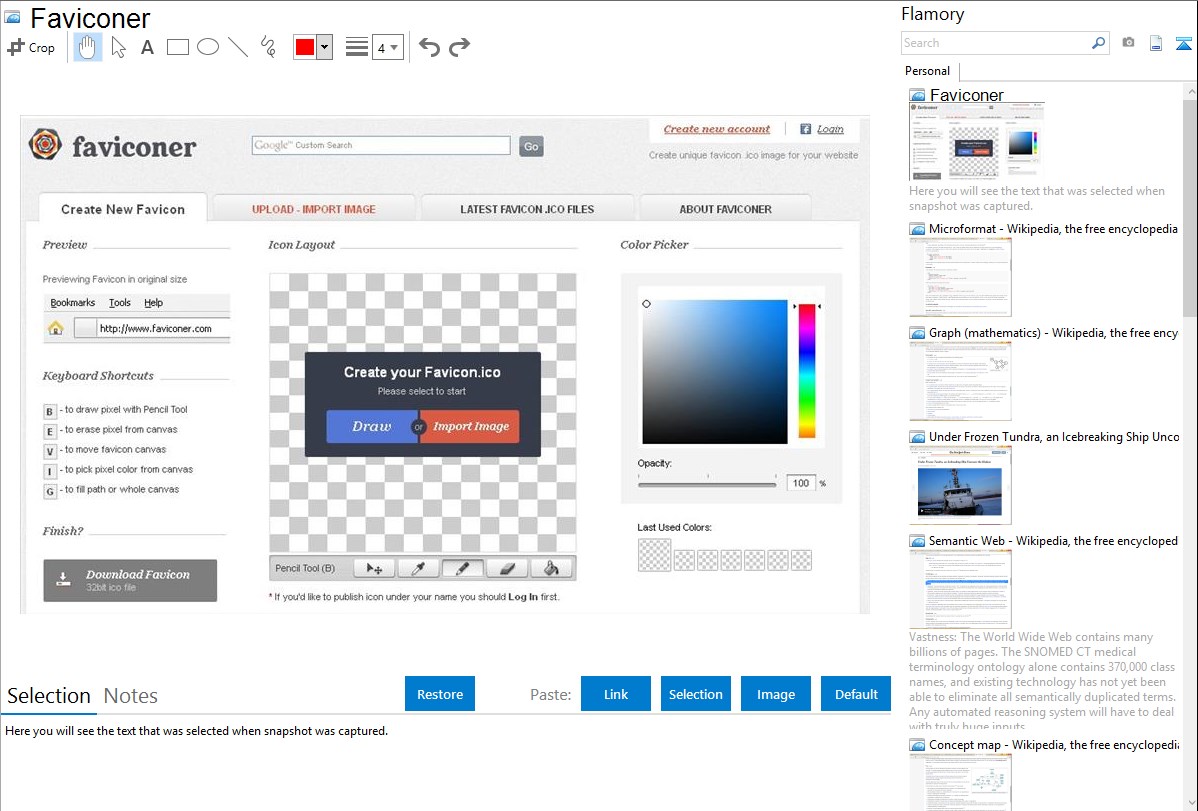Click the Paste Selection button

pyautogui.click(x=695, y=694)
